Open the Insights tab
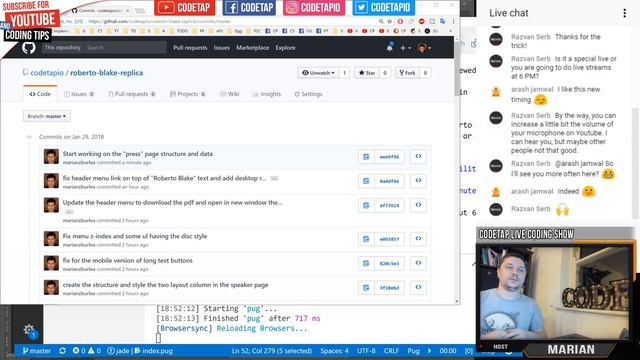This screenshot has width=640, height=360. coord(267,94)
